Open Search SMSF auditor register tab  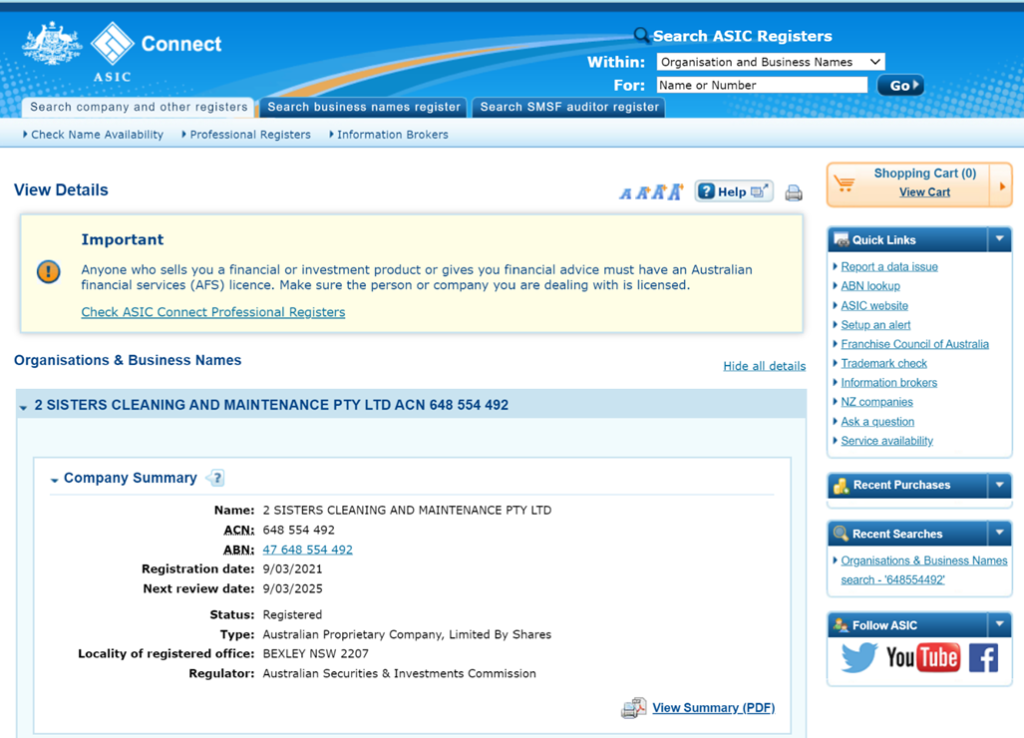(x=569, y=107)
